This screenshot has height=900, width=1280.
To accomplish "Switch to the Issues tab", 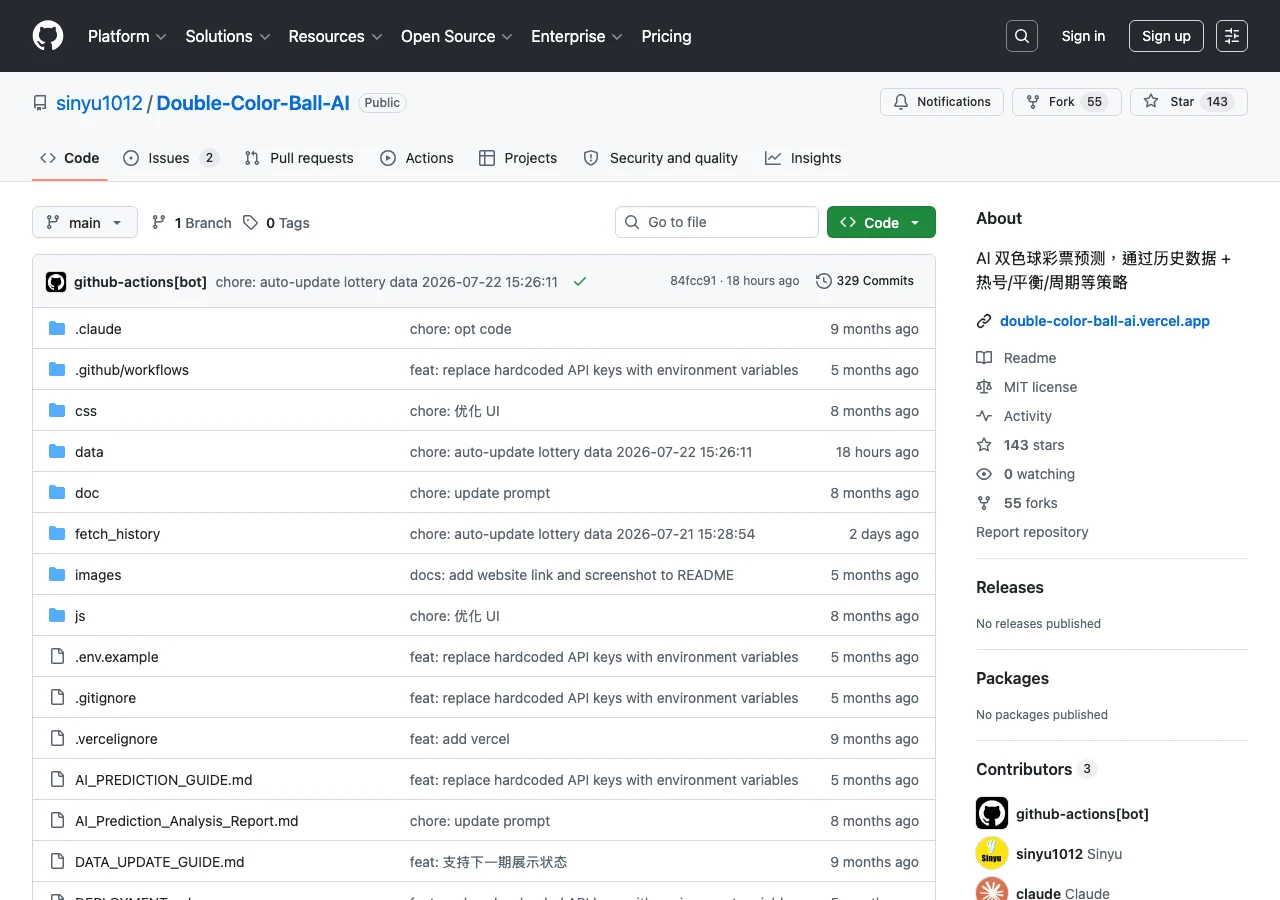I will tap(170, 158).
